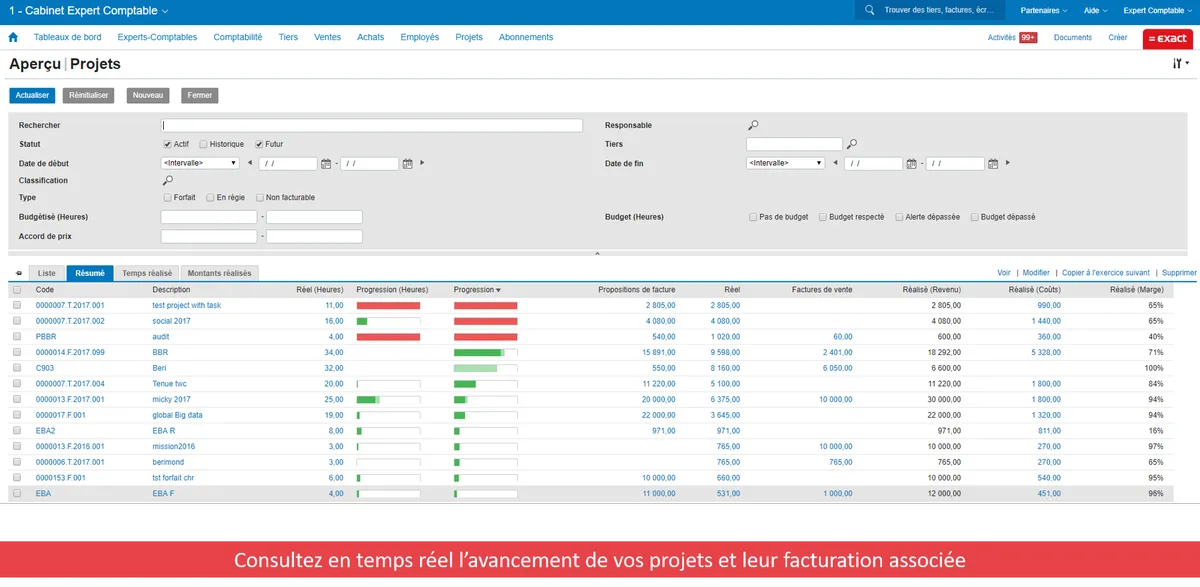Expand the Date de début Intervalle dropdown
The height and width of the screenshot is (587, 1200).
click(200, 163)
